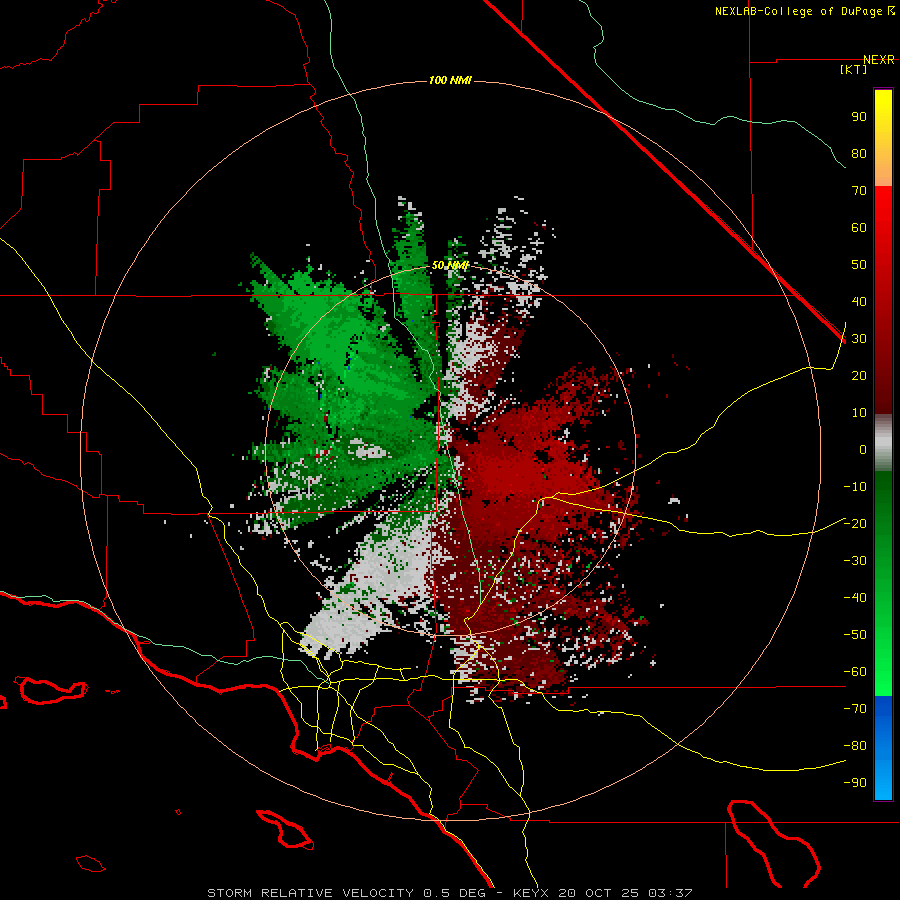This screenshot has width=900, height=900.
Task: Click the bright green segment of the color bar
Action: [883, 584]
